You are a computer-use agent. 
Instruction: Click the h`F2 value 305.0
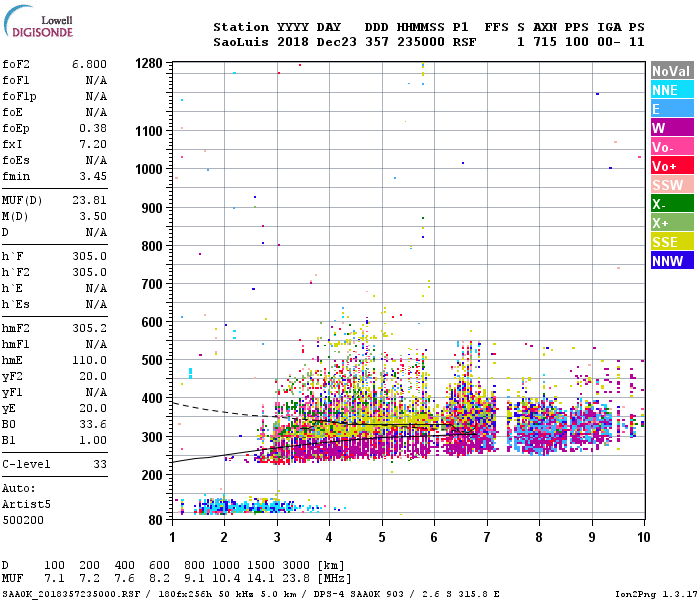click(89, 273)
